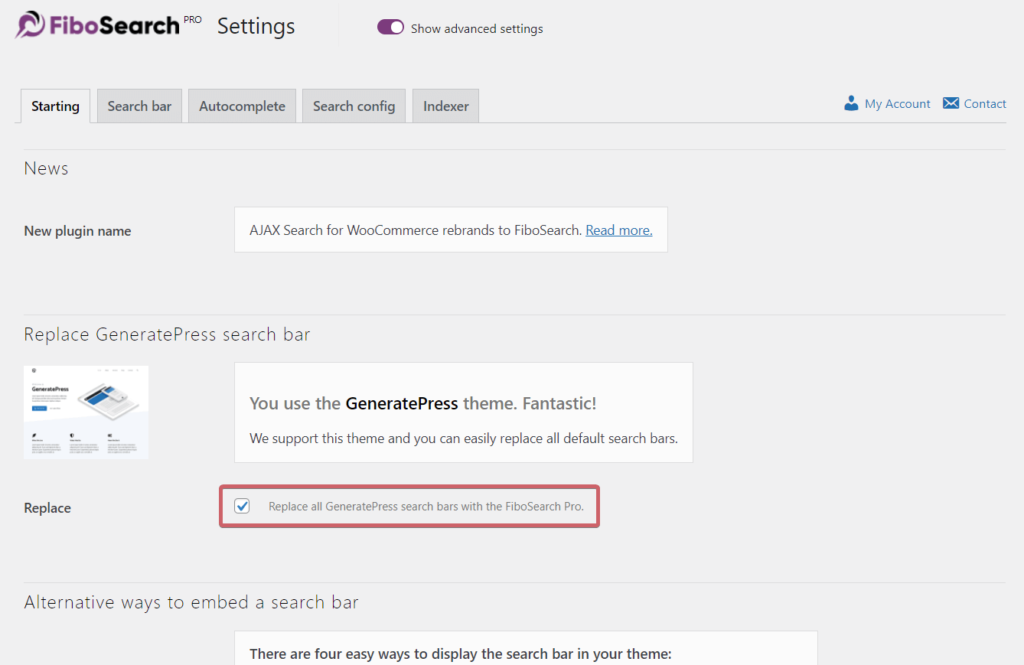Screen dimensions: 1024x665
Task: Click the New plugin name label
Action: (78, 231)
